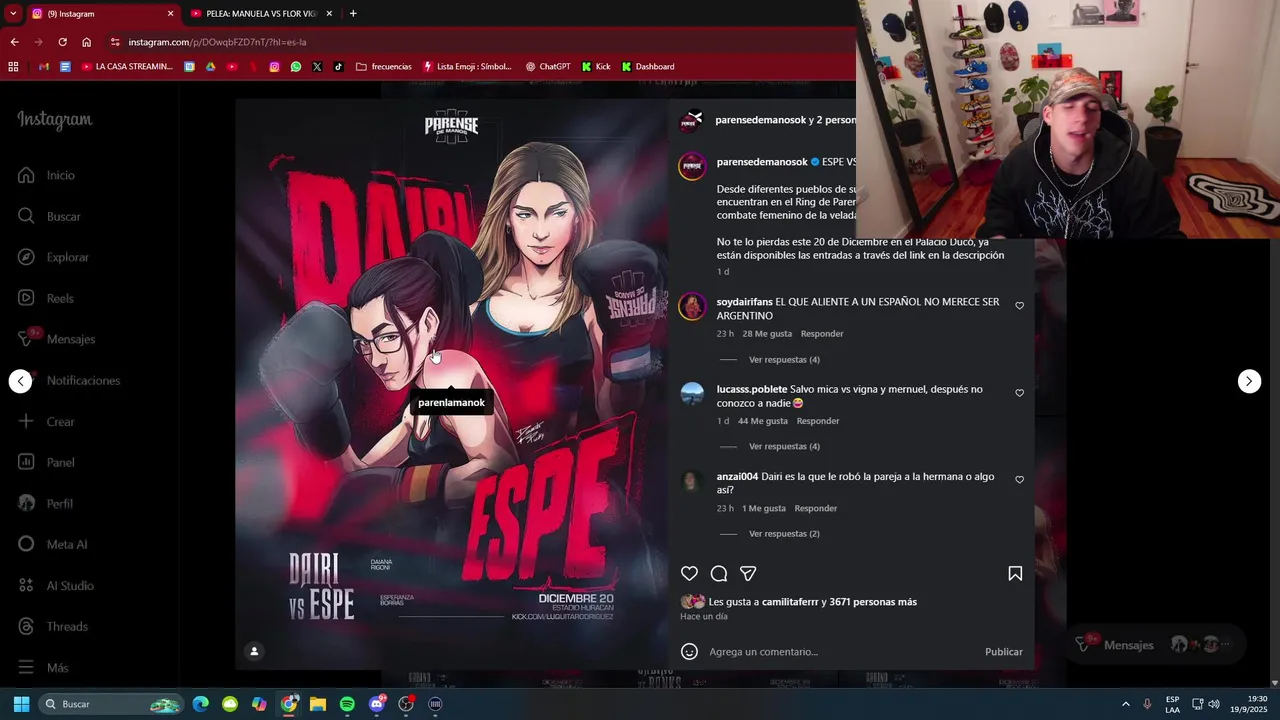This screenshot has width=1280, height=720.
Task: Open WhatsApp bookmark icon
Action: pyautogui.click(x=296, y=67)
